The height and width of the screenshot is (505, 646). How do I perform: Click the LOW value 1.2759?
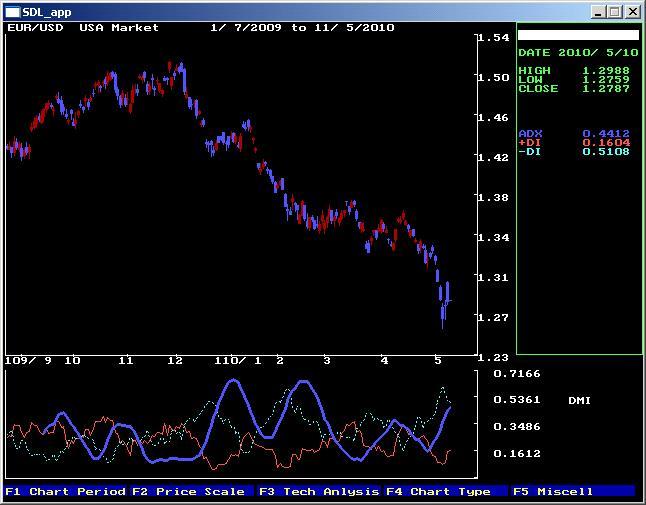coord(606,79)
